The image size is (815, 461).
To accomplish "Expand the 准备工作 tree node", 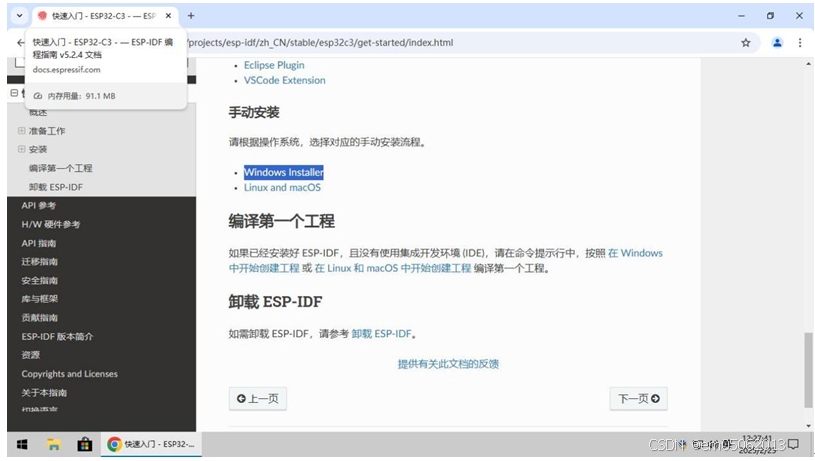I will (x=21, y=130).
